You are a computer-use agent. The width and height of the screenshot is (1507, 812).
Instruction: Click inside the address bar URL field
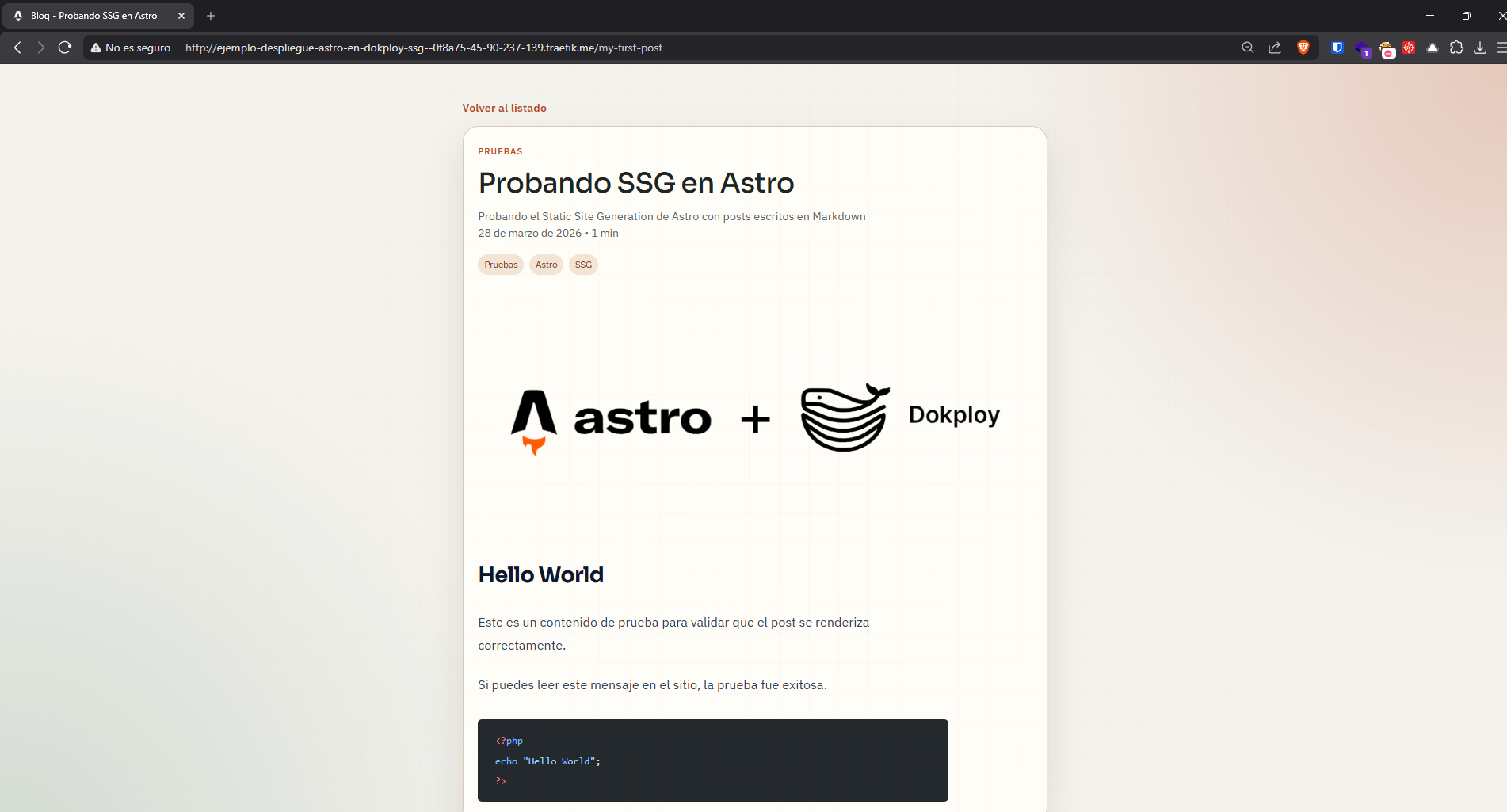424,48
